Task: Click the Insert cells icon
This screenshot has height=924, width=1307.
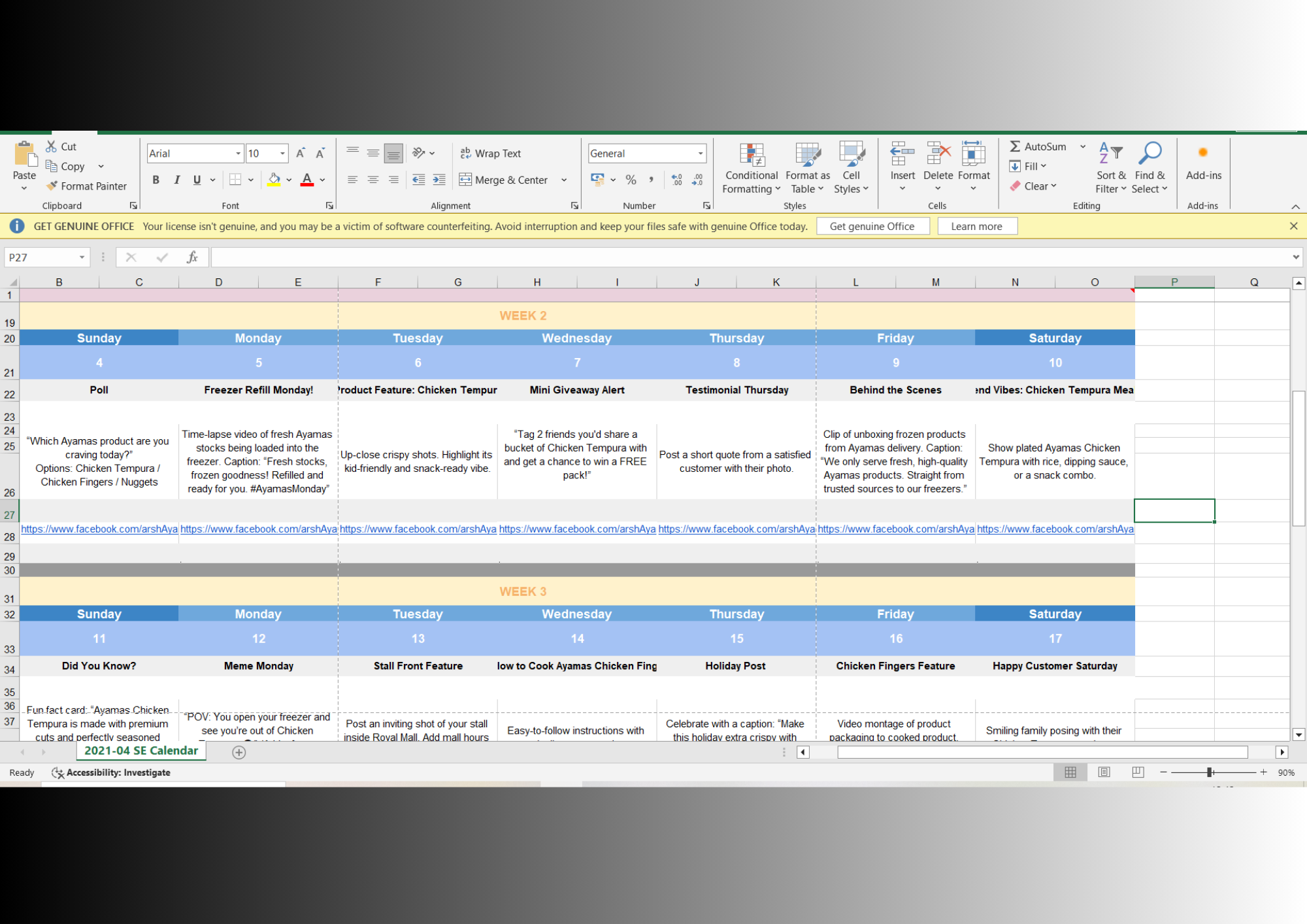Action: (902, 154)
